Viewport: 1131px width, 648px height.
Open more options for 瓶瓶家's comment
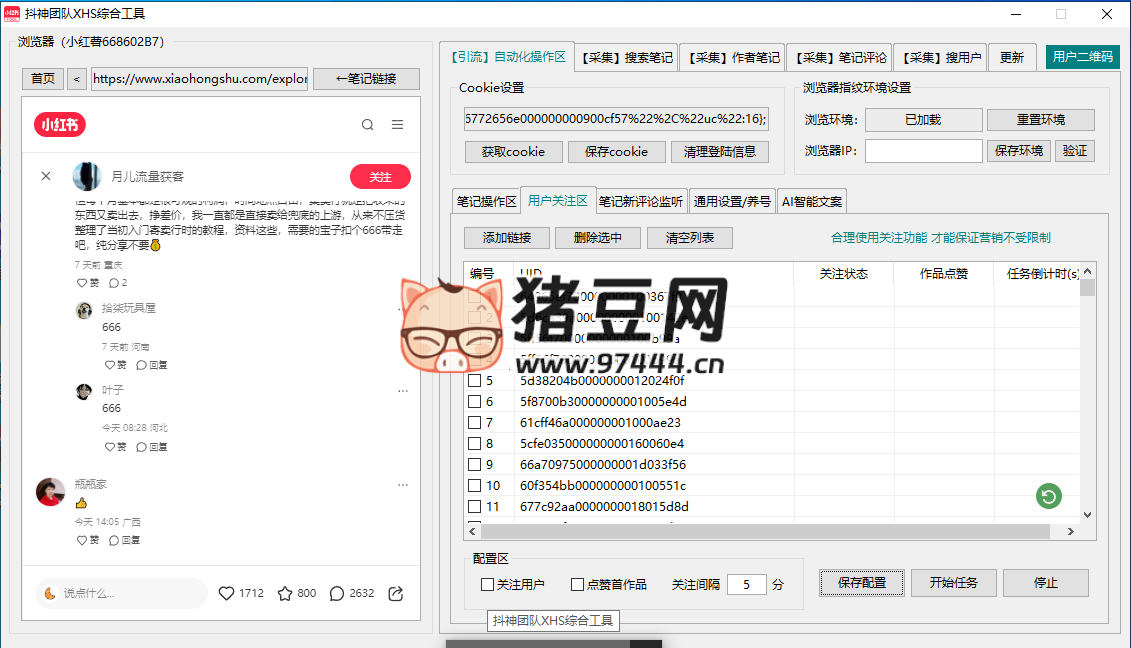click(x=403, y=485)
